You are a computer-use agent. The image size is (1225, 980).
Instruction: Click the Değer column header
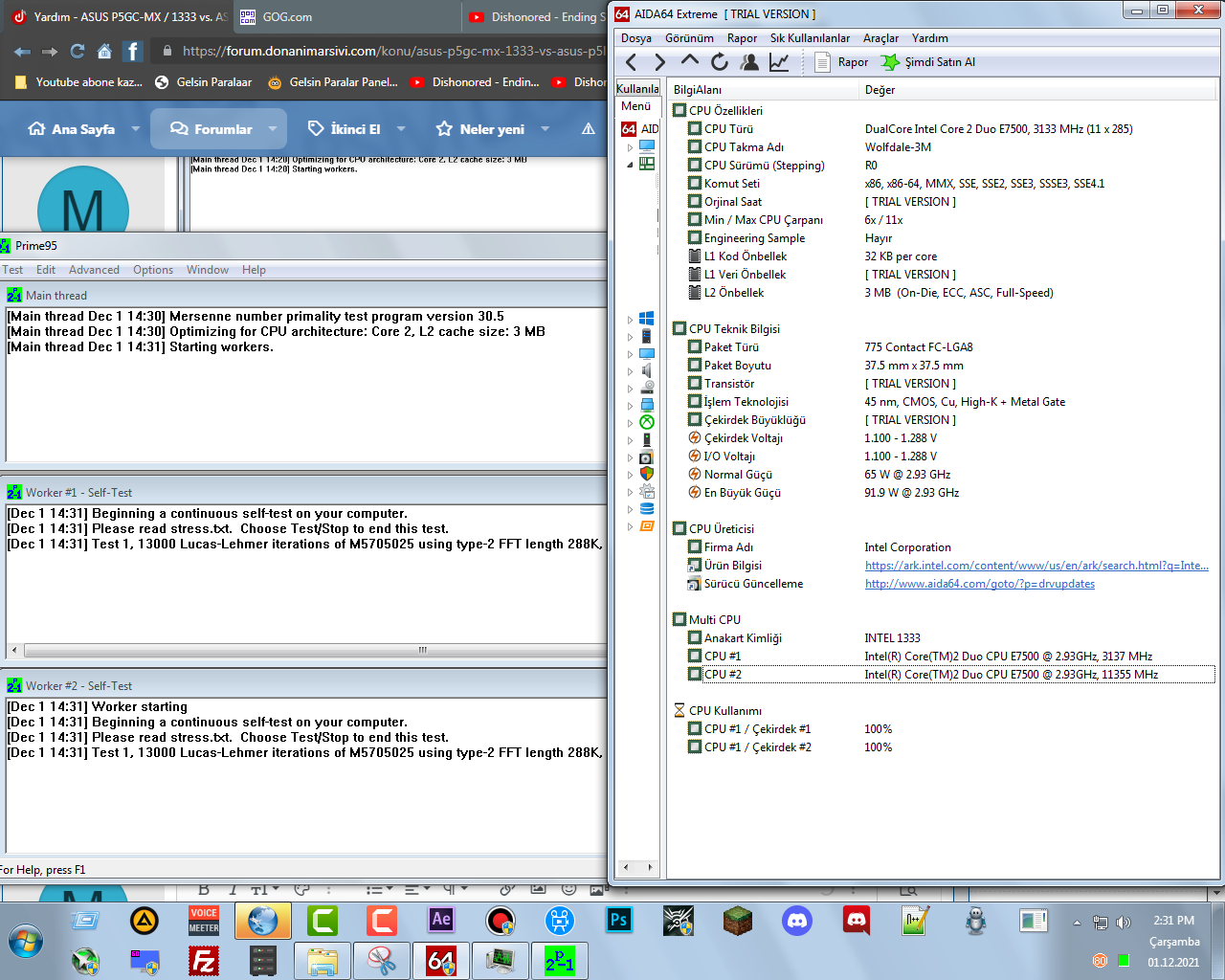coord(1037,90)
